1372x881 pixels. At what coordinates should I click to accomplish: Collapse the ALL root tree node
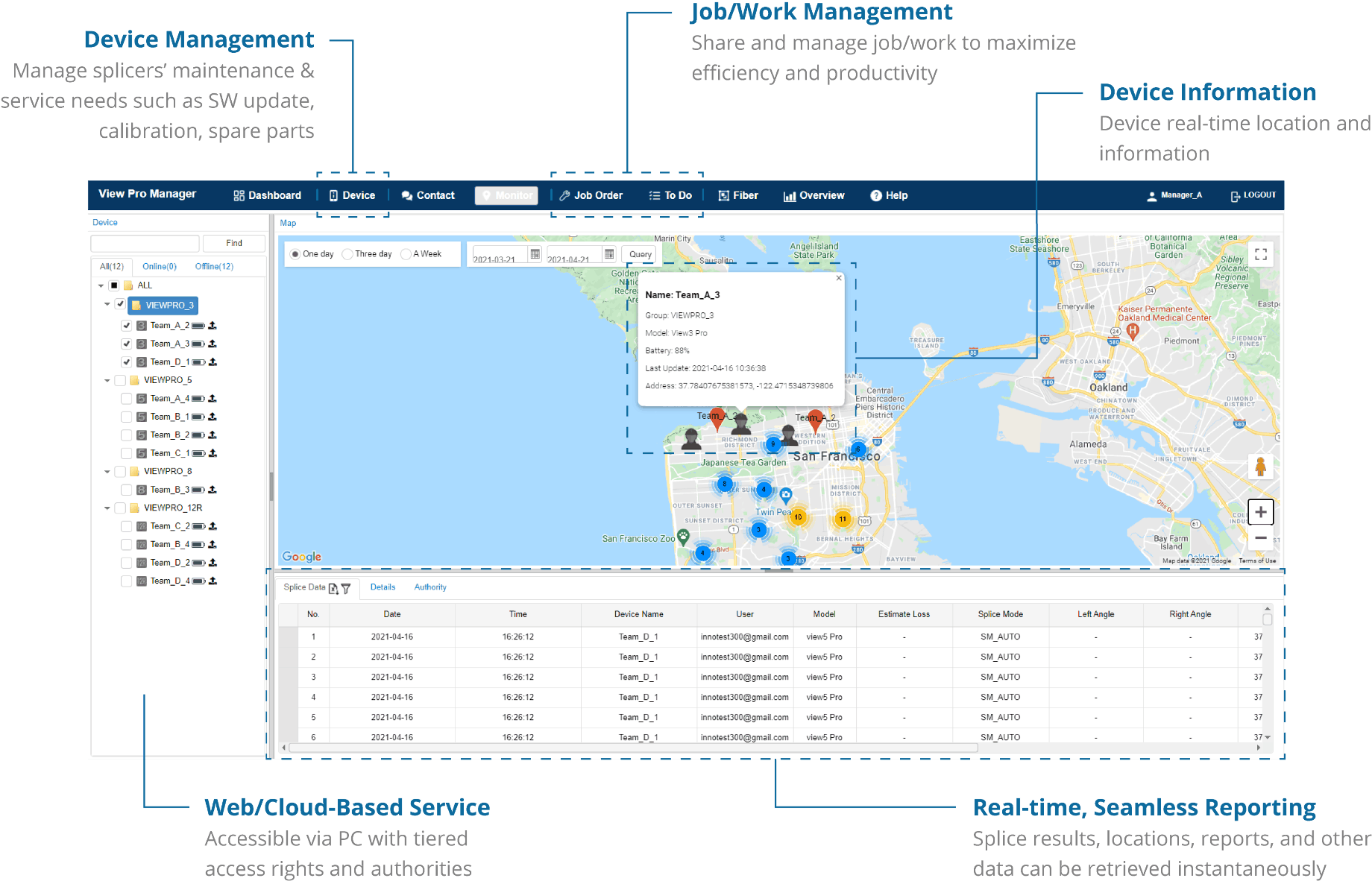(101, 285)
